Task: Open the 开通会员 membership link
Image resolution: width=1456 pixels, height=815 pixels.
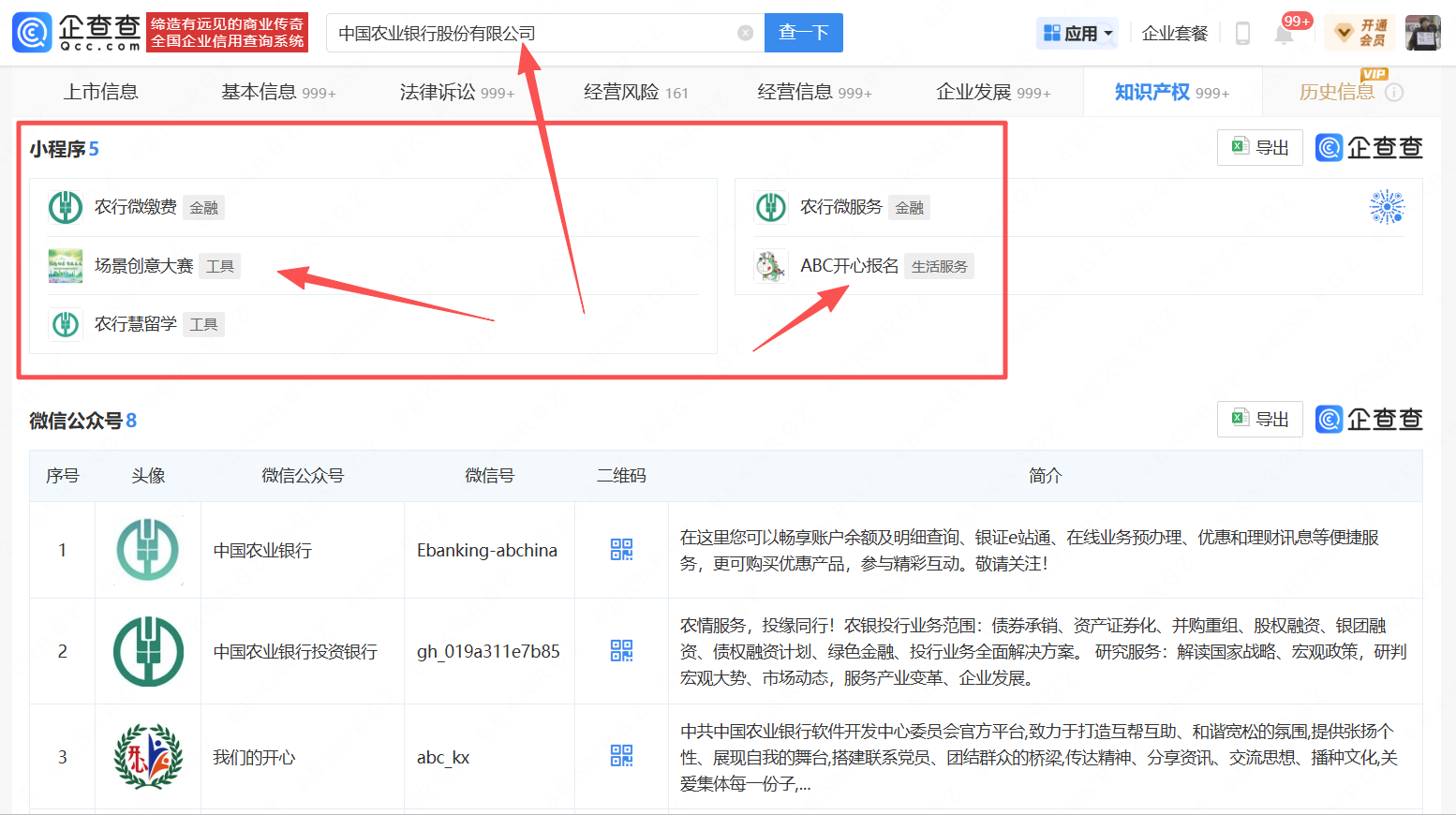Action: click(1359, 32)
